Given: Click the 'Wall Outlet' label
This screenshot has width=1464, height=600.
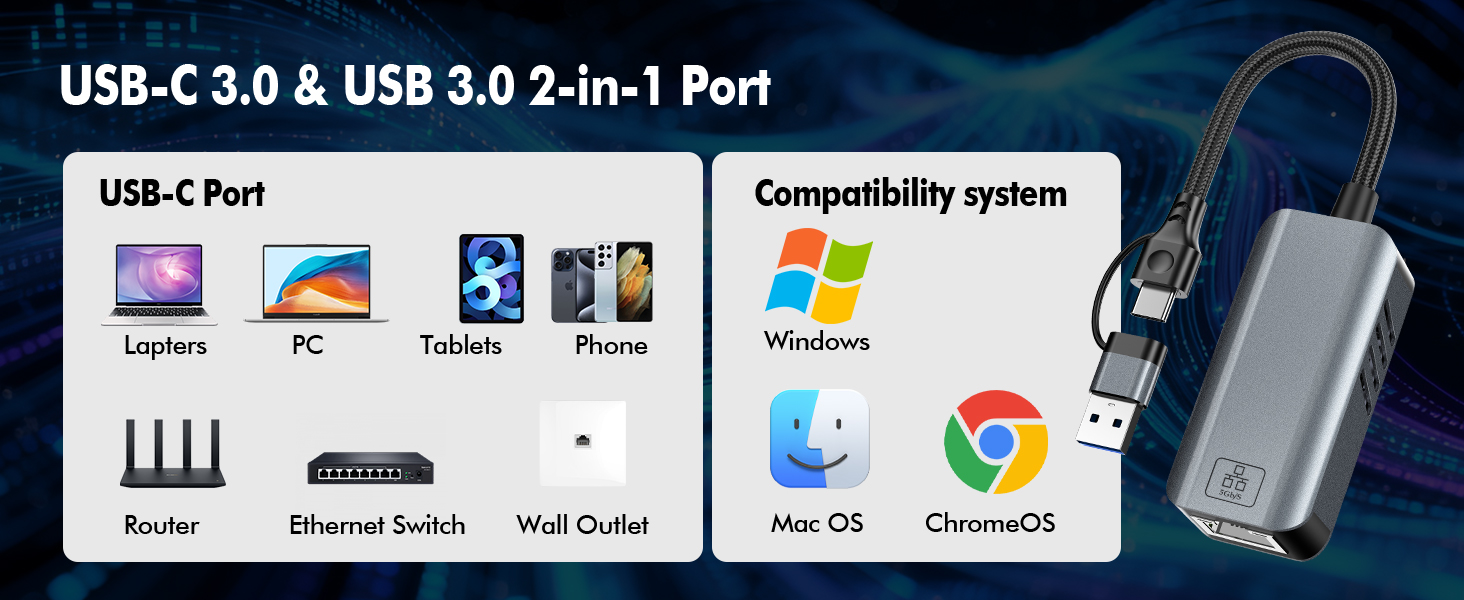Looking at the screenshot, I should click(x=583, y=526).
